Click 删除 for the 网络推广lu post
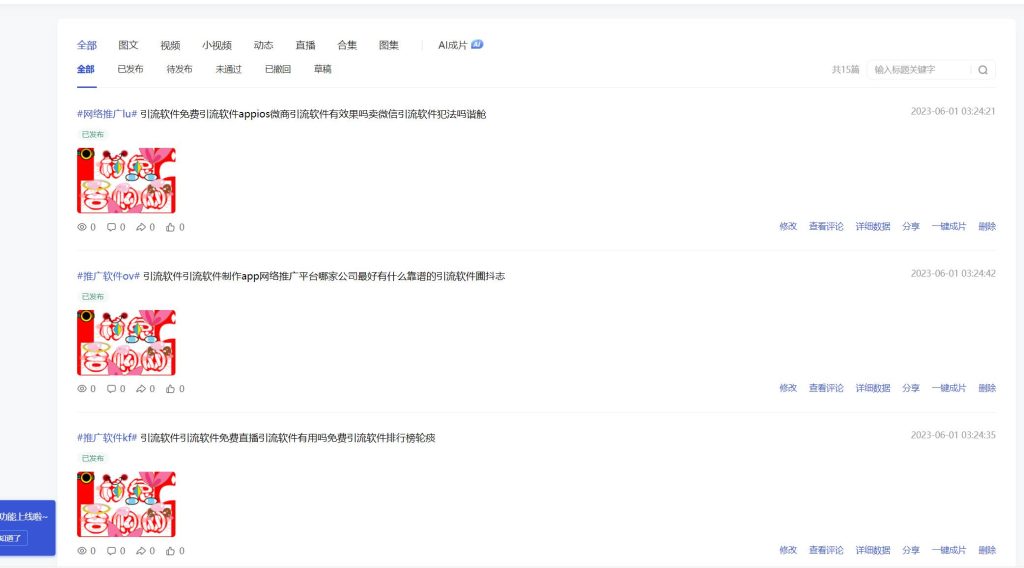Image resolution: width=1024 pixels, height=568 pixels. [987, 227]
